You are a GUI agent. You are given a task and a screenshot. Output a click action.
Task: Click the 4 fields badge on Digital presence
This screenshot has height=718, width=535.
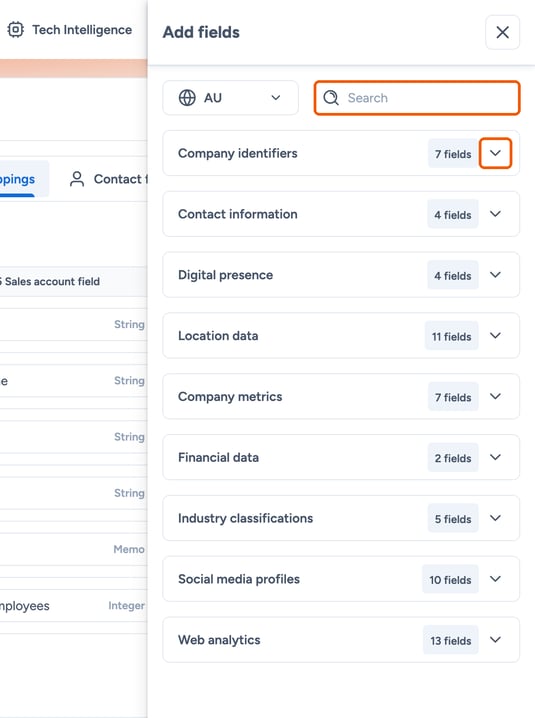(453, 275)
